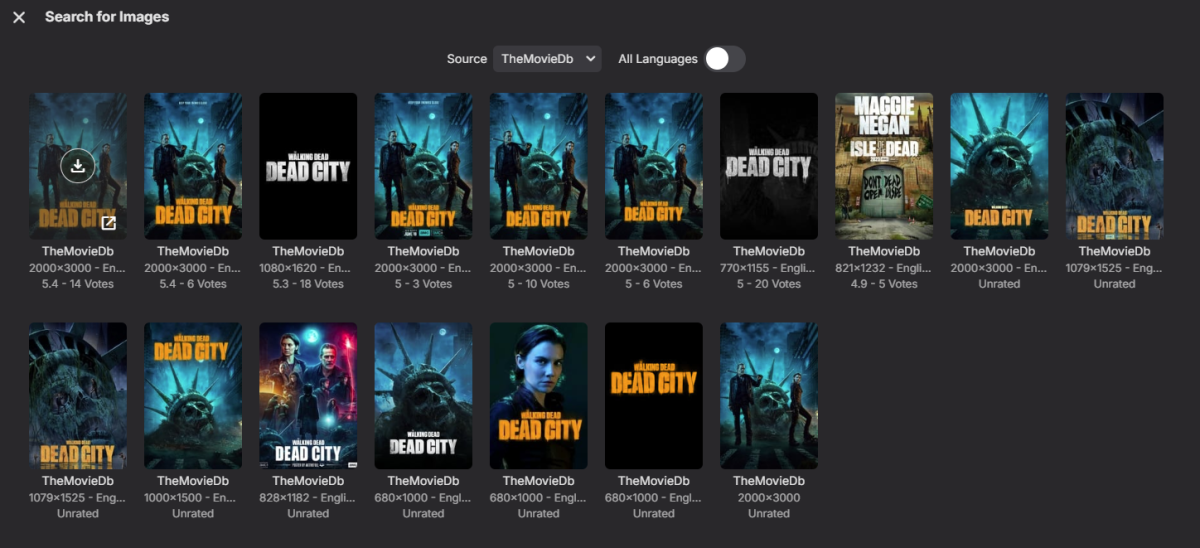The image size is (1200, 548).
Task: Choose the poster rated 5 with 6 votes
Action: tap(654, 166)
